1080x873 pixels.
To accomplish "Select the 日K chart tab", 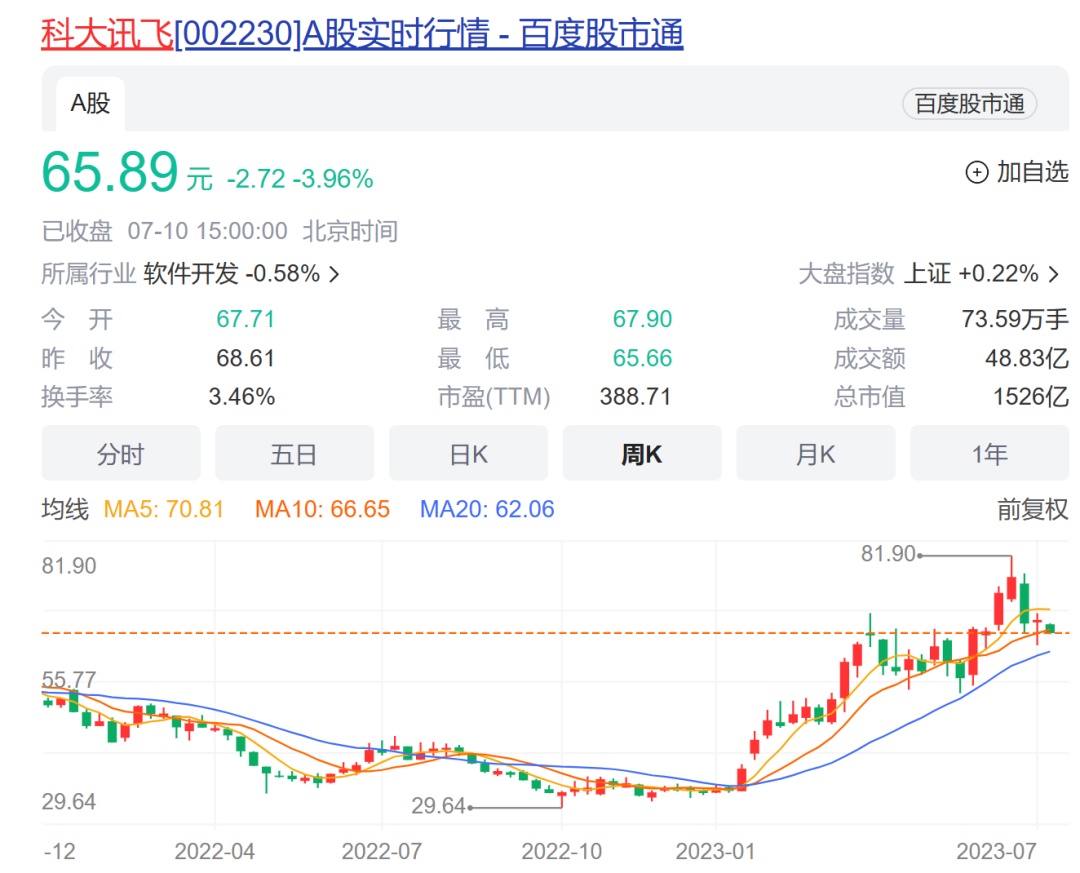I will 468,454.
